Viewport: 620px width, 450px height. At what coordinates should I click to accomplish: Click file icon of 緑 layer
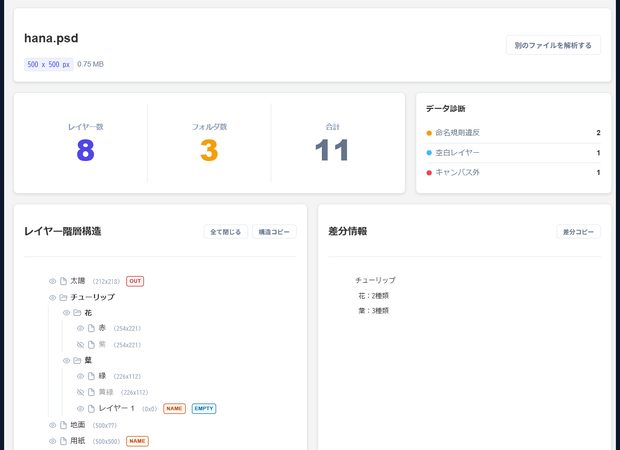click(91, 376)
